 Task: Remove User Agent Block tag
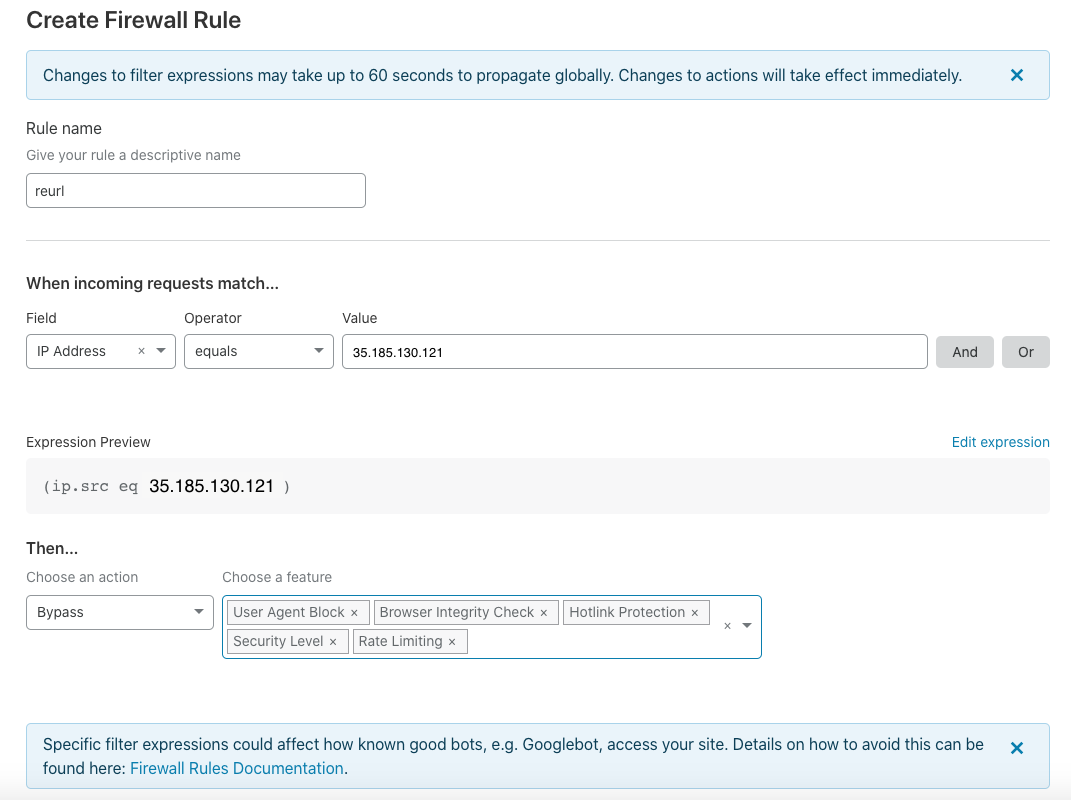point(354,613)
